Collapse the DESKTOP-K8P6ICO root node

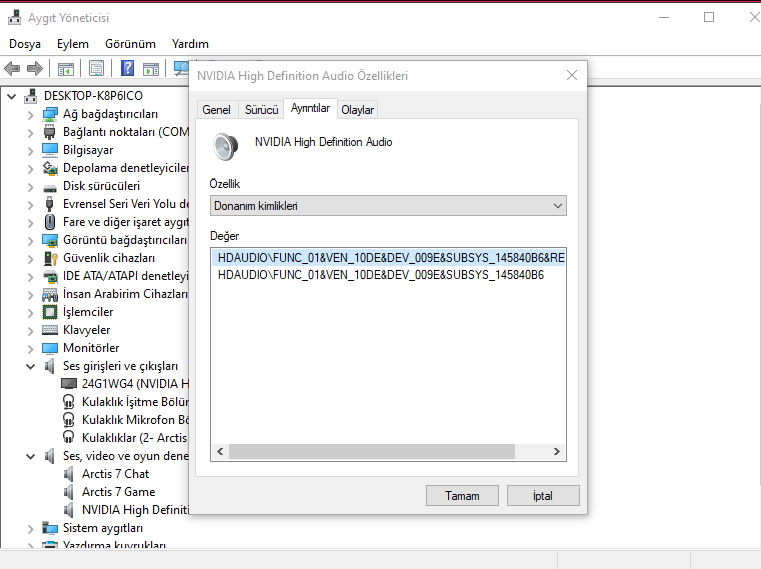tap(12, 96)
